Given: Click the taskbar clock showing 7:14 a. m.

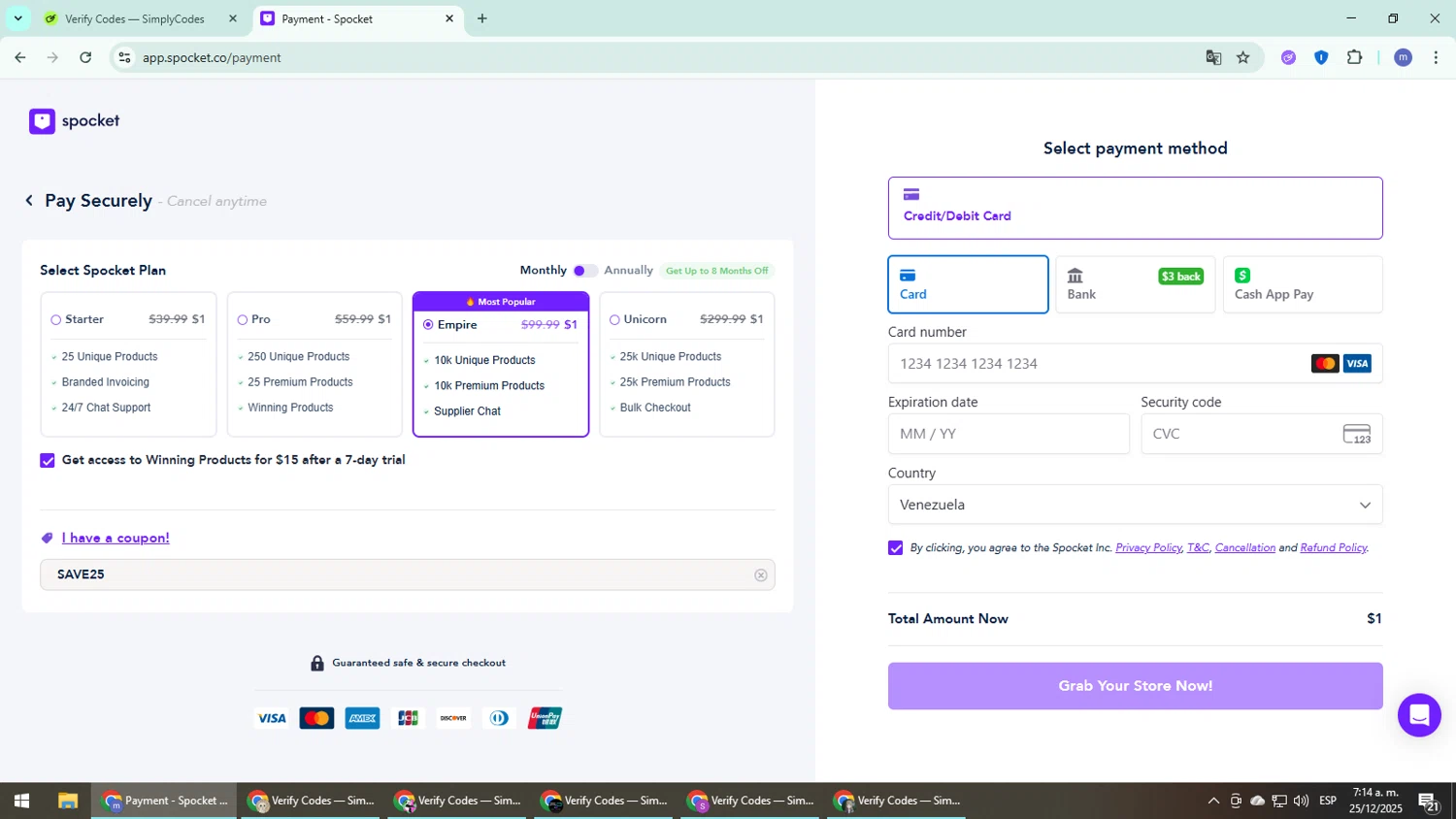Looking at the screenshot, I should pos(1375,801).
